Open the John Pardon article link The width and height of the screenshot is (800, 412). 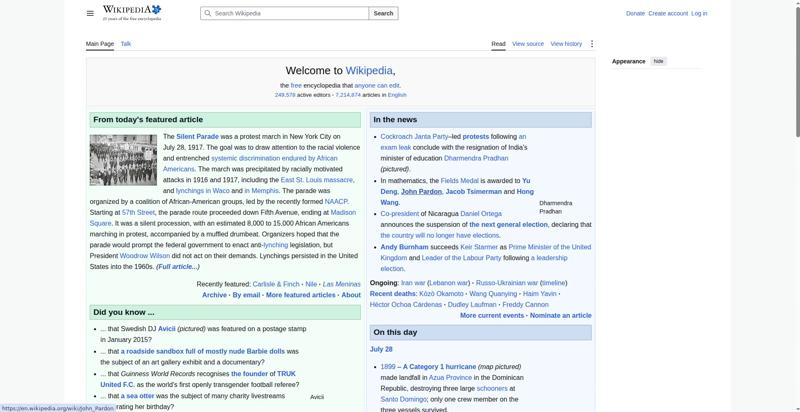(421, 192)
